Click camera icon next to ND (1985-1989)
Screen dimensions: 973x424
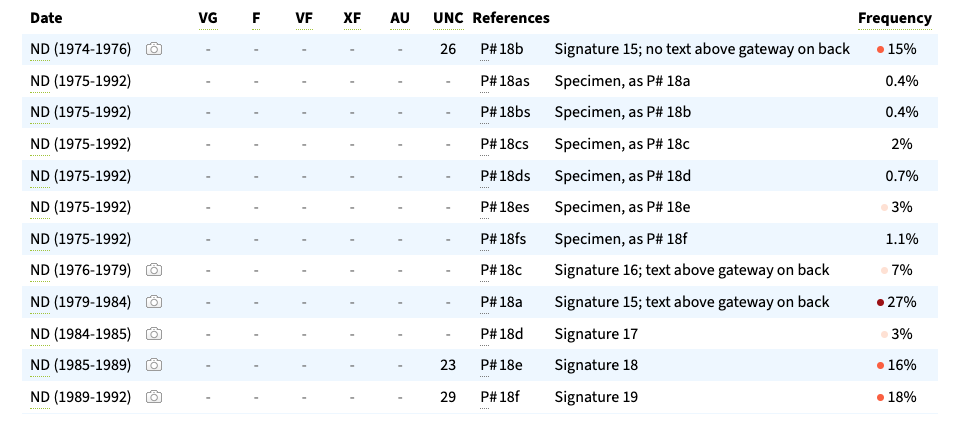[x=154, y=365]
